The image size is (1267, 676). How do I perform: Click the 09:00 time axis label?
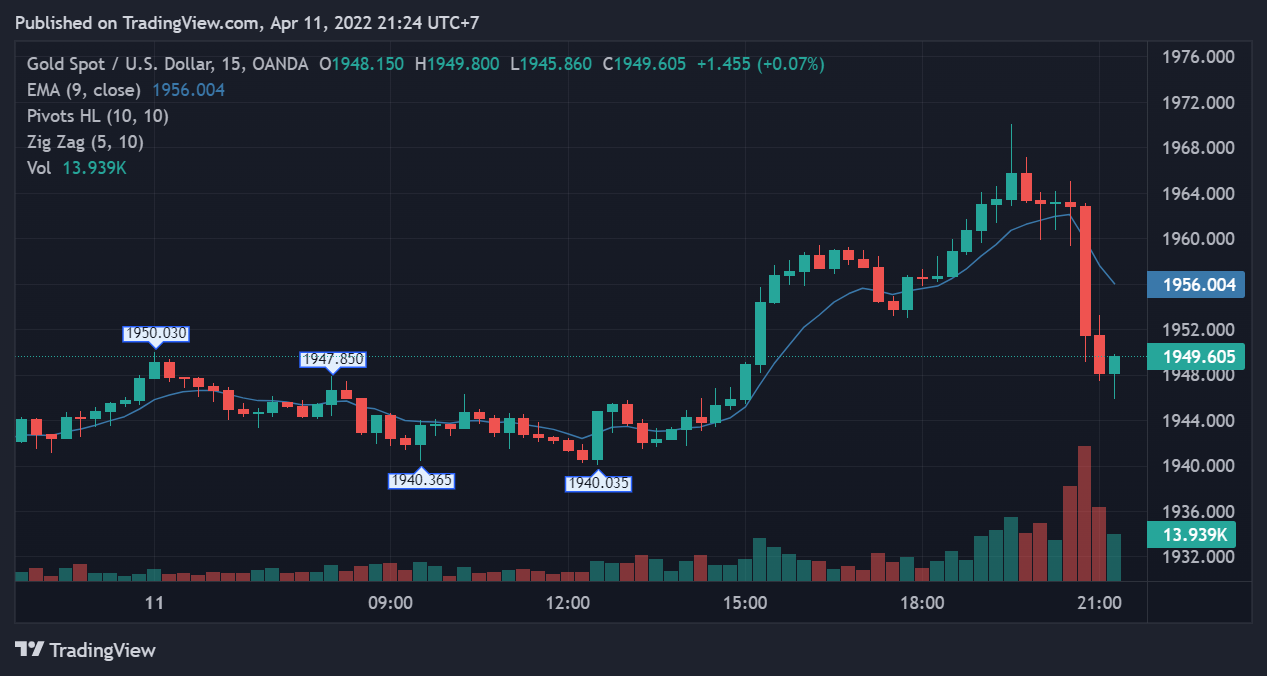pyautogui.click(x=390, y=603)
